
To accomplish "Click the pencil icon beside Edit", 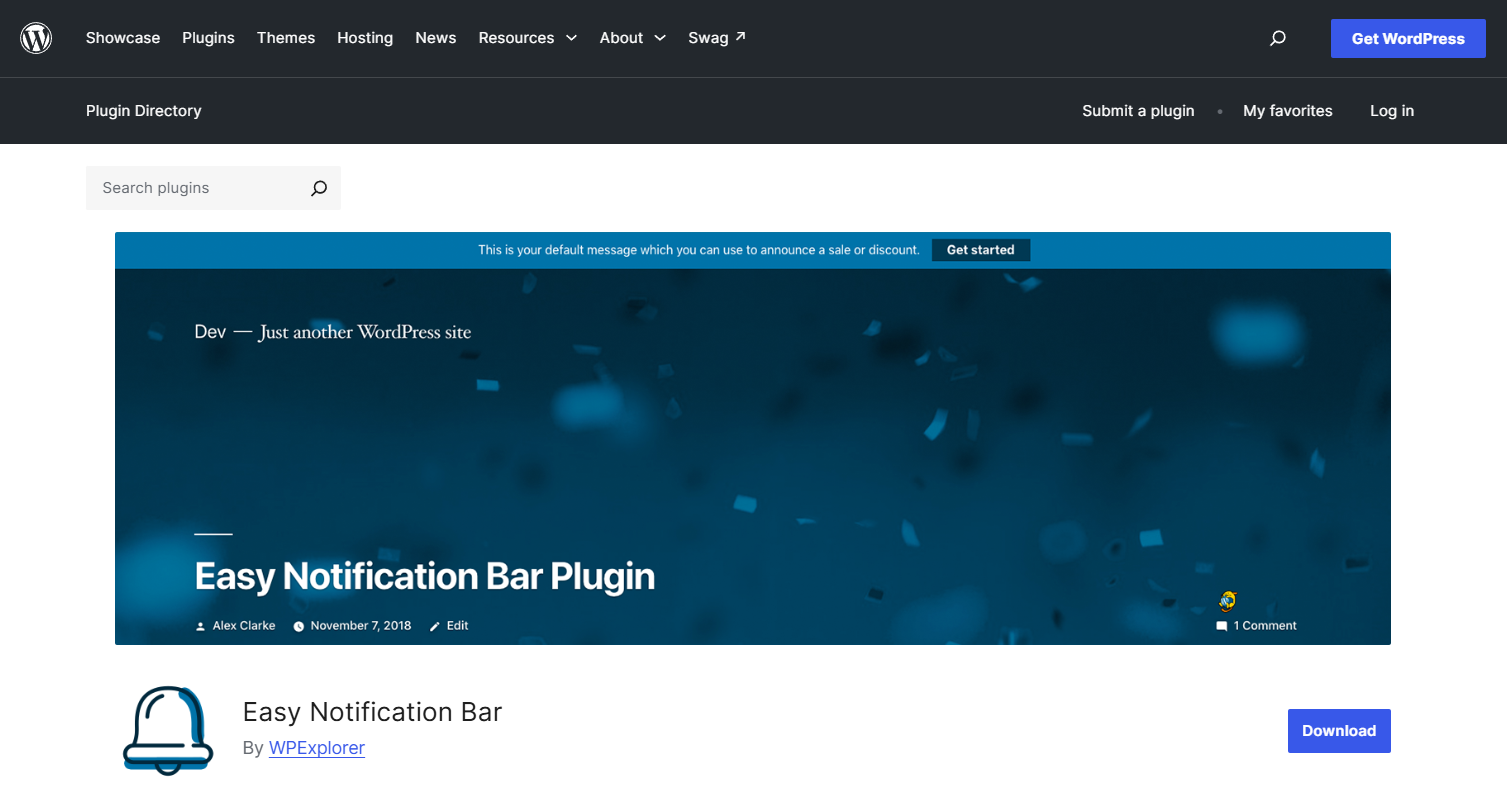I will (x=435, y=626).
